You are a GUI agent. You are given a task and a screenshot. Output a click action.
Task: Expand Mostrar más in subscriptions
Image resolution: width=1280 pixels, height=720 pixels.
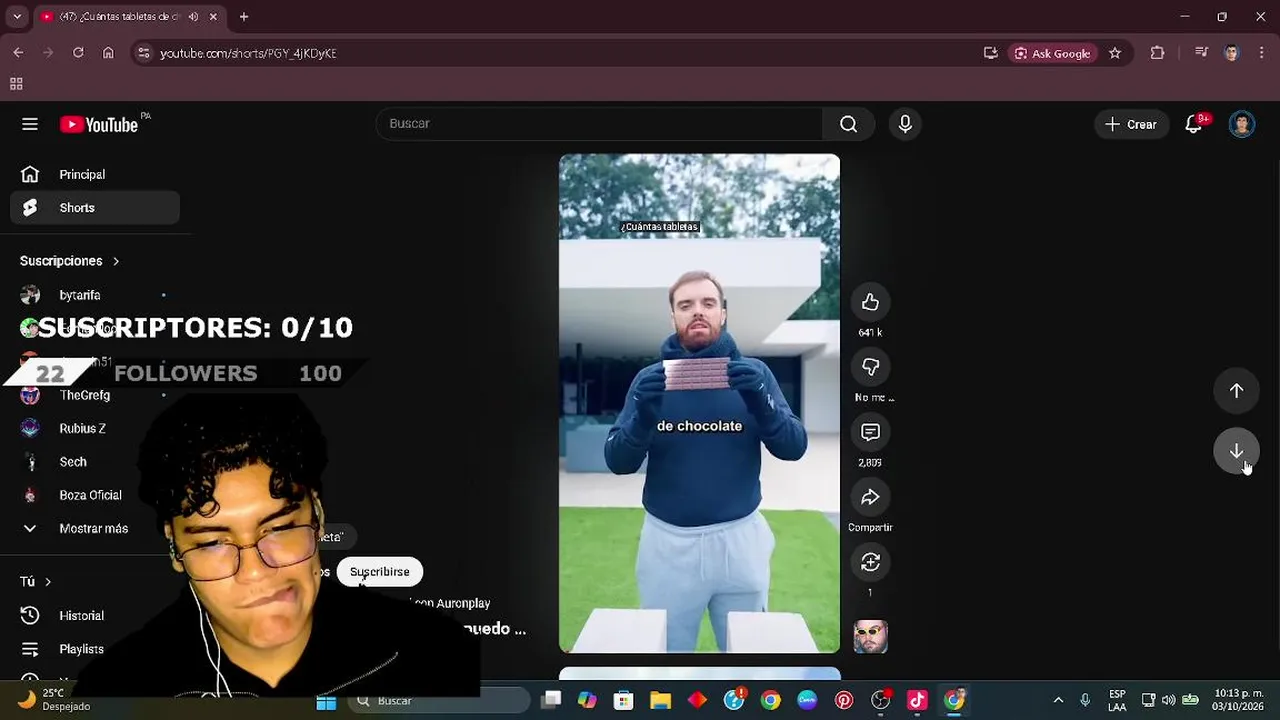tap(95, 528)
